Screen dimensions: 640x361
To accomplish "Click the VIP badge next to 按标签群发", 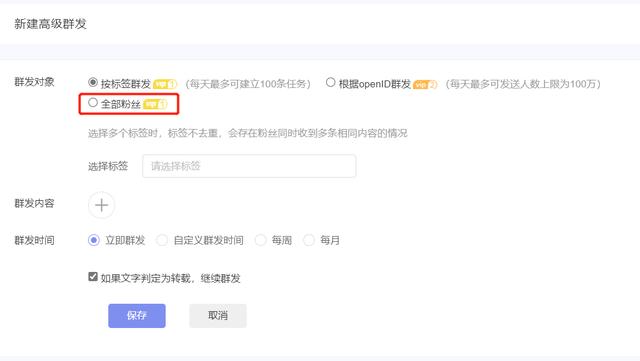I will 165,84.
